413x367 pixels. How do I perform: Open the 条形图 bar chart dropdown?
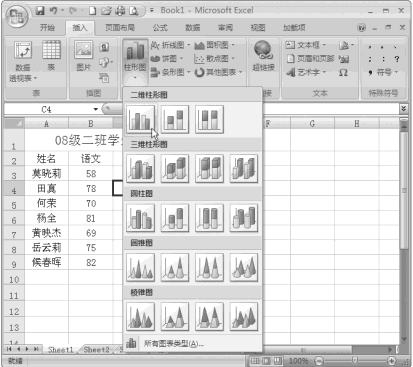click(170, 72)
